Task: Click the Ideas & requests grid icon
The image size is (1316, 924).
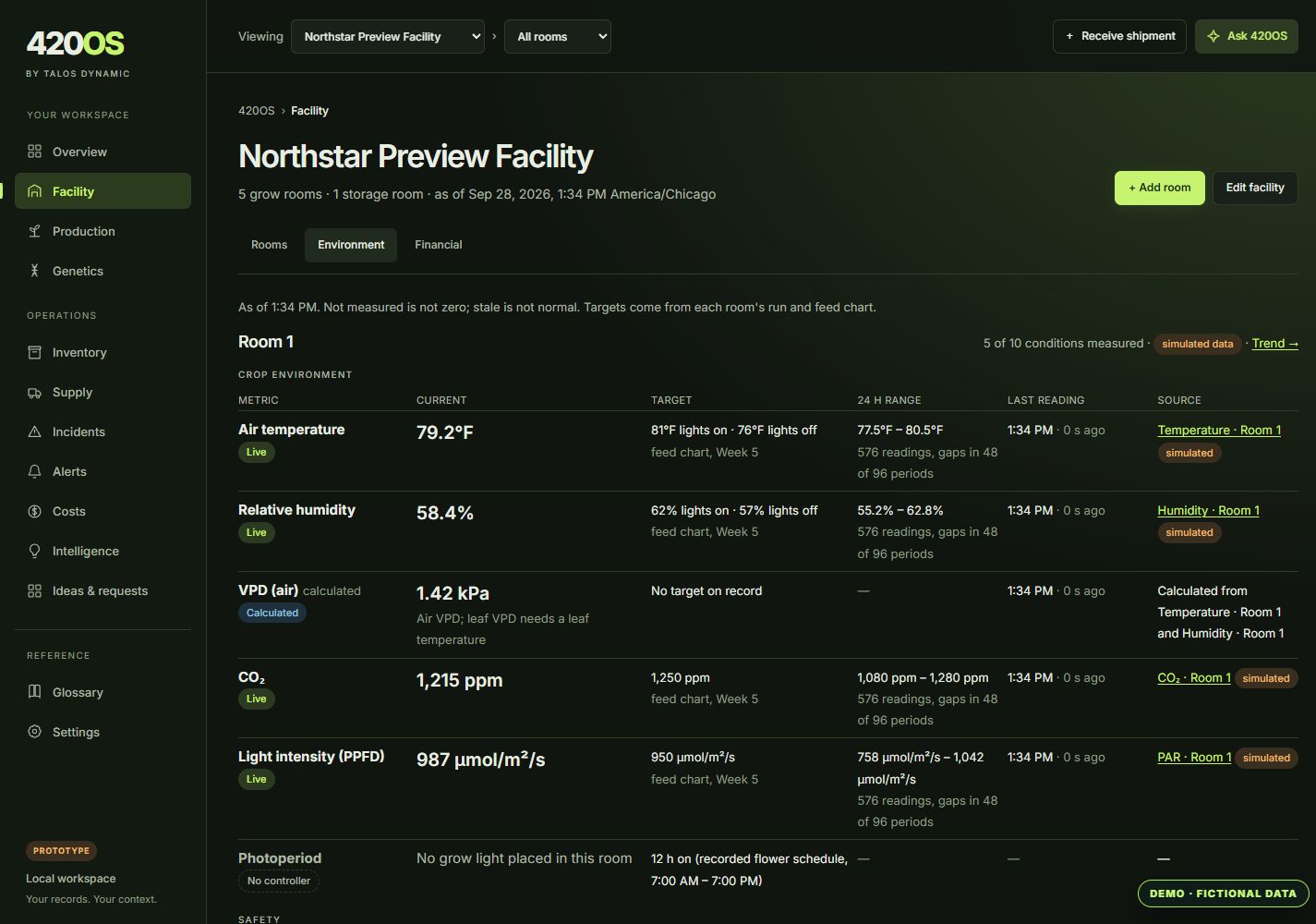Action: click(x=34, y=590)
